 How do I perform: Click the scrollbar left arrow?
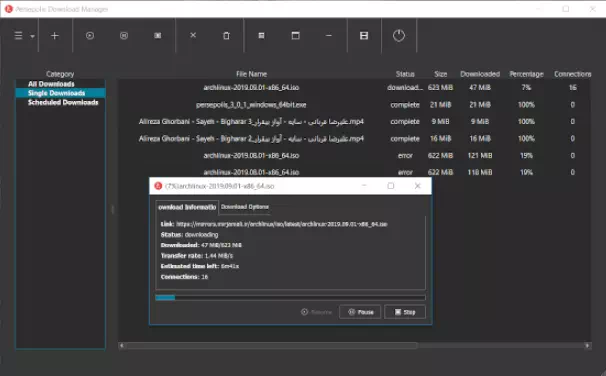pyautogui.click(x=122, y=345)
